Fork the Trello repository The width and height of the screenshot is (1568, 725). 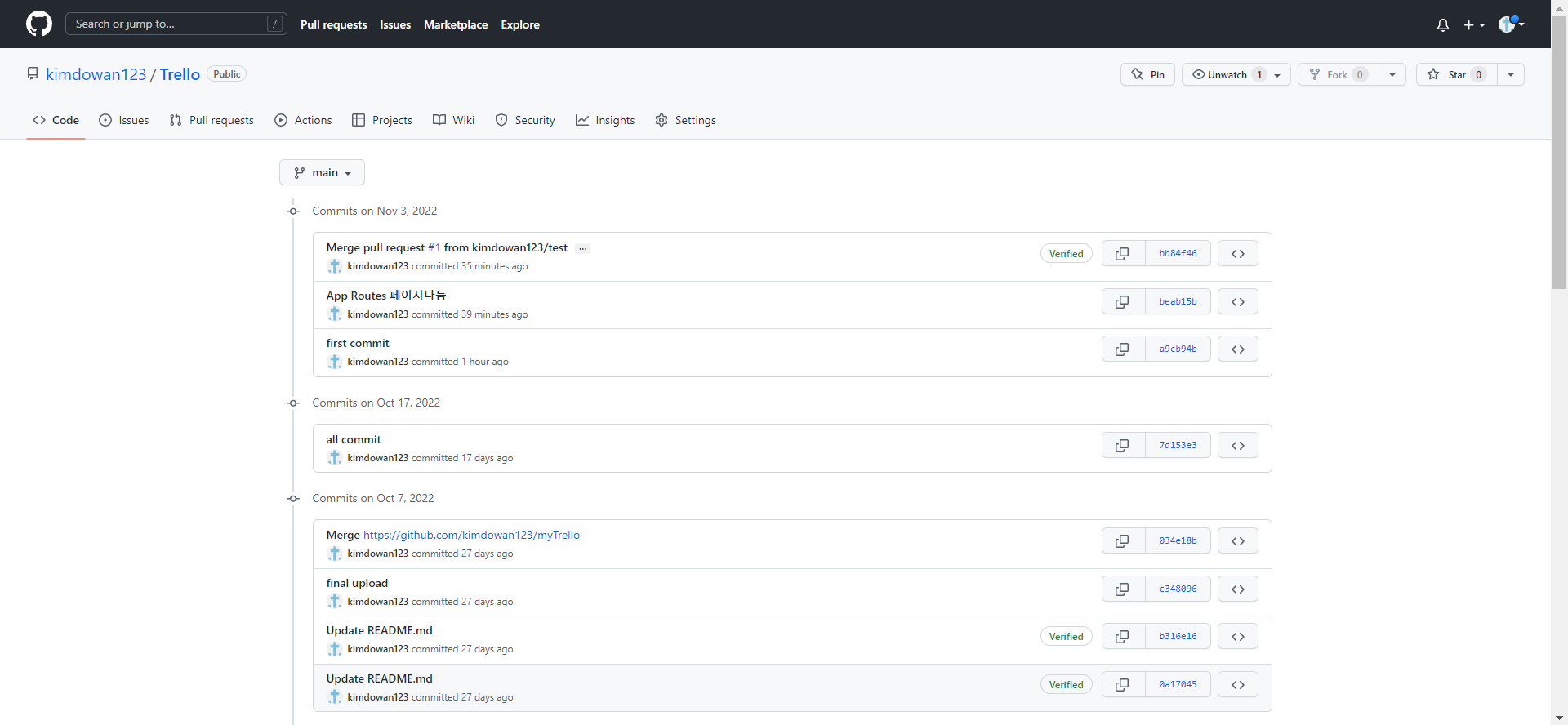pos(1339,74)
